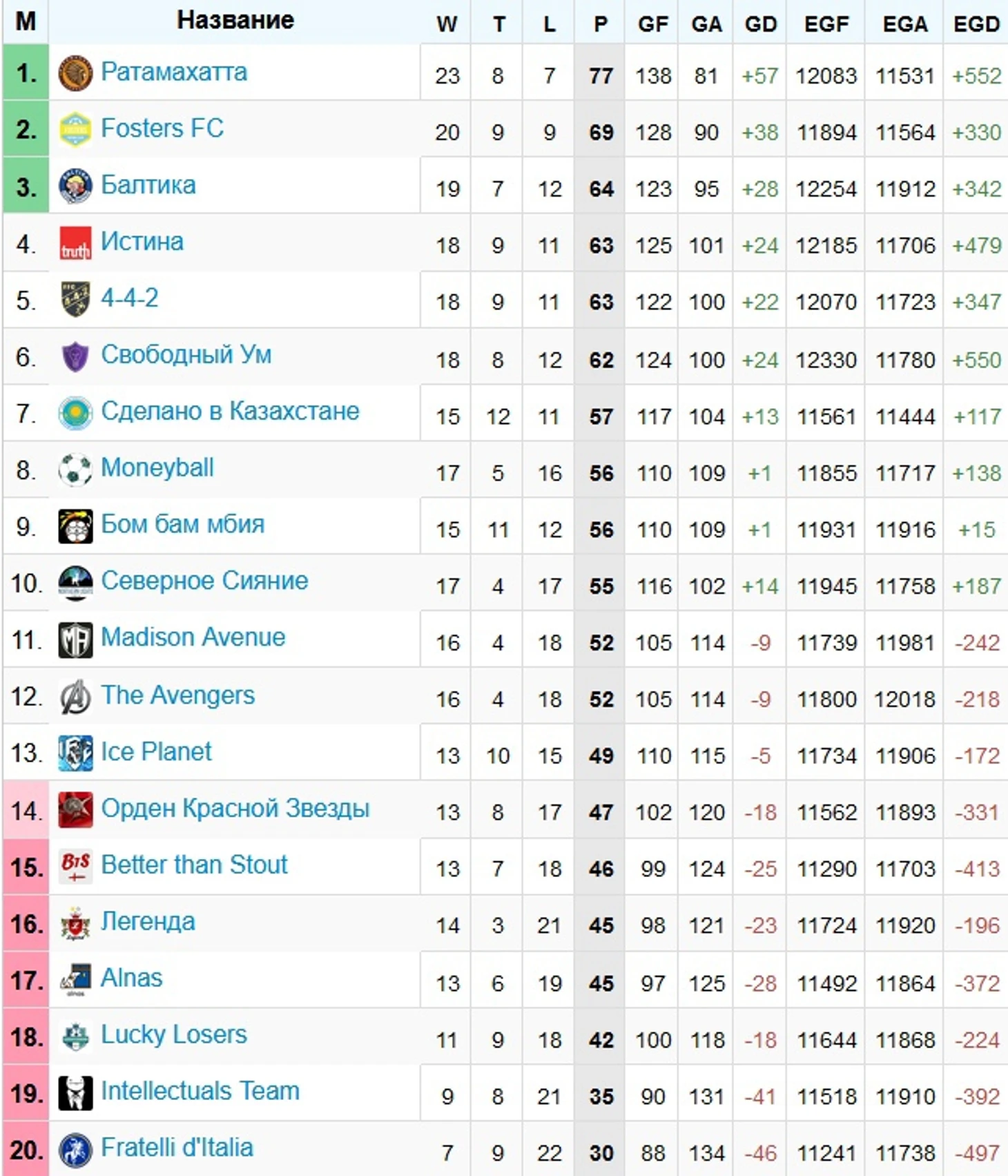Click the W wins column header

(447, 23)
